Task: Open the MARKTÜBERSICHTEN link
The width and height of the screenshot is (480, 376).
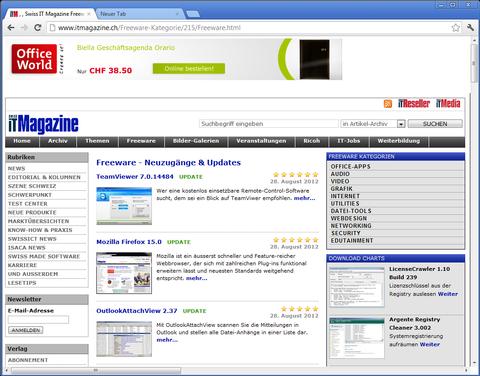Action: pyautogui.click(x=39, y=221)
